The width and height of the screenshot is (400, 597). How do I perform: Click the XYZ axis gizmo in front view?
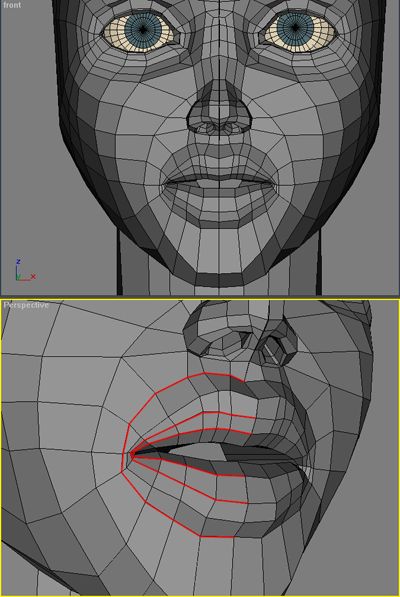click(24, 270)
